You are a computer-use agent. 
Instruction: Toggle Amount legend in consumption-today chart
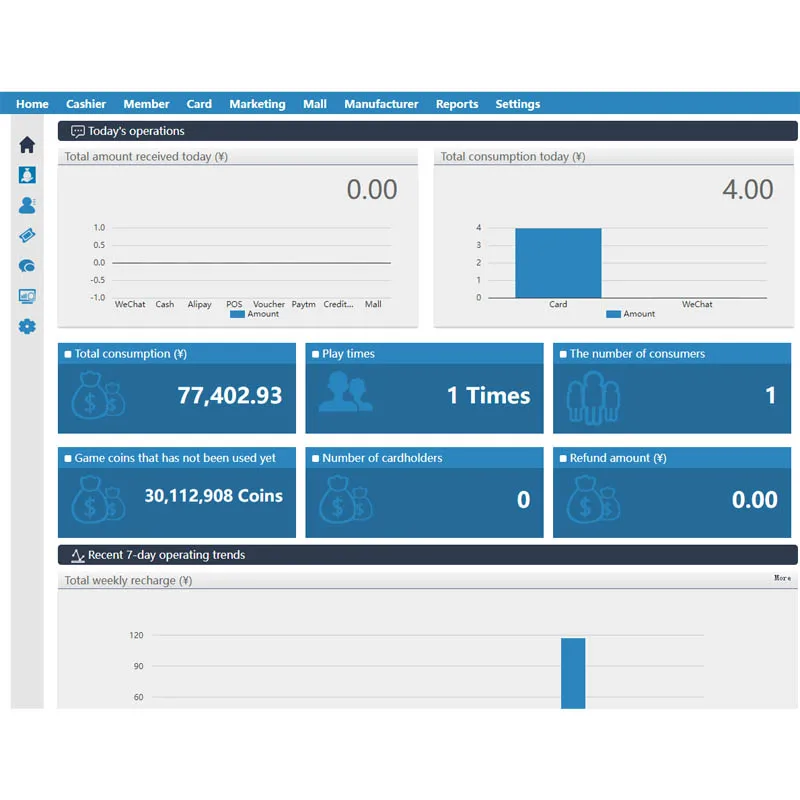pos(630,314)
